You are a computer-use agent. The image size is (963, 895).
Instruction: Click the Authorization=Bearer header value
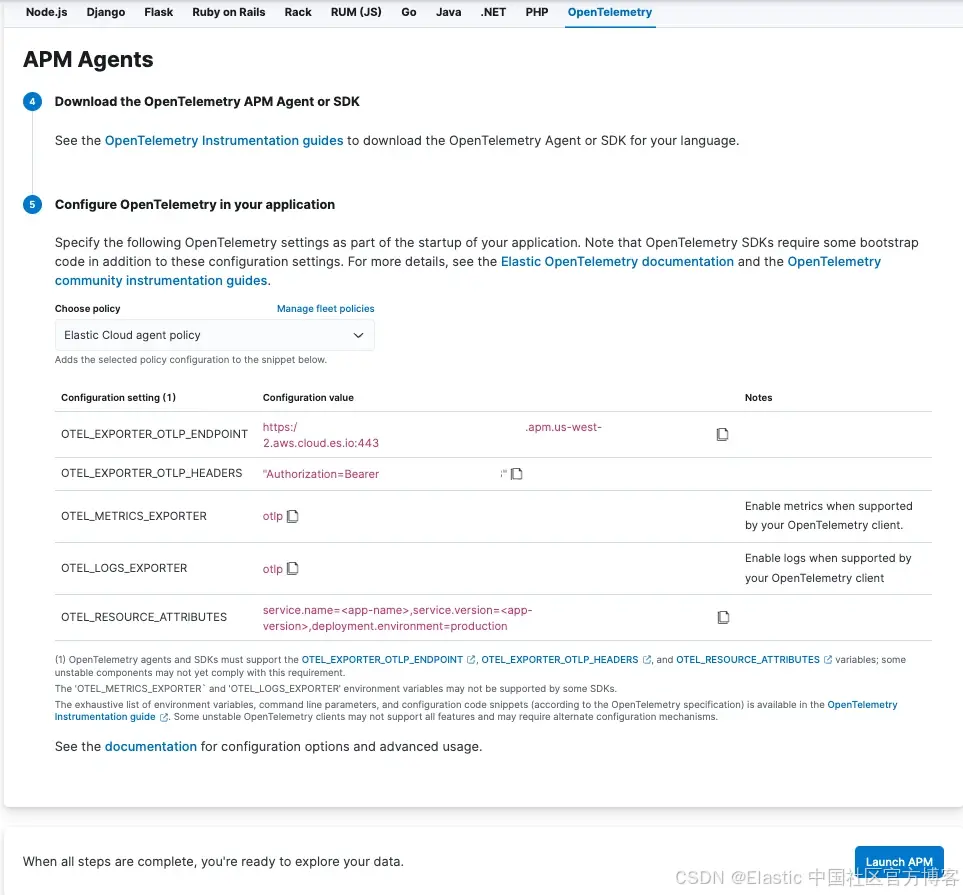321,474
